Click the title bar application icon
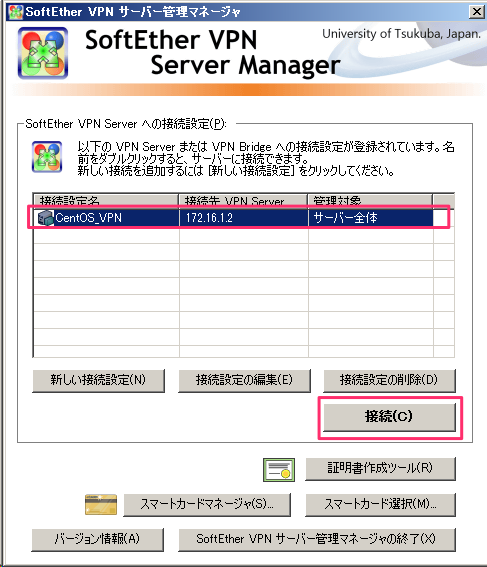 16,12
